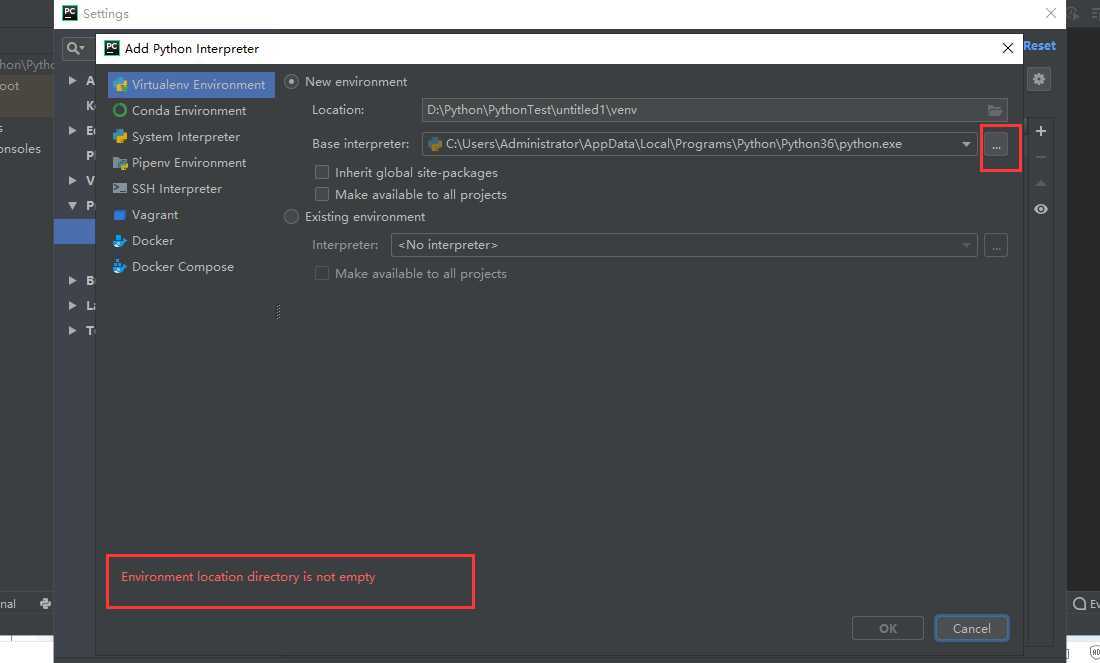Select the New environment radio button
The height and width of the screenshot is (663, 1100).
[x=291, y=82]
